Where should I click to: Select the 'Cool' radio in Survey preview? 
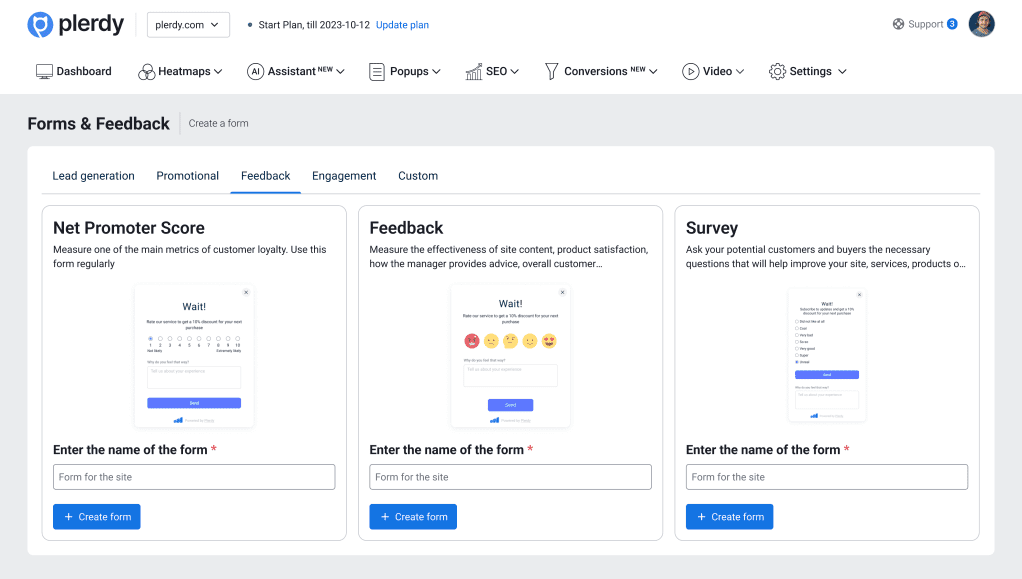797,328
